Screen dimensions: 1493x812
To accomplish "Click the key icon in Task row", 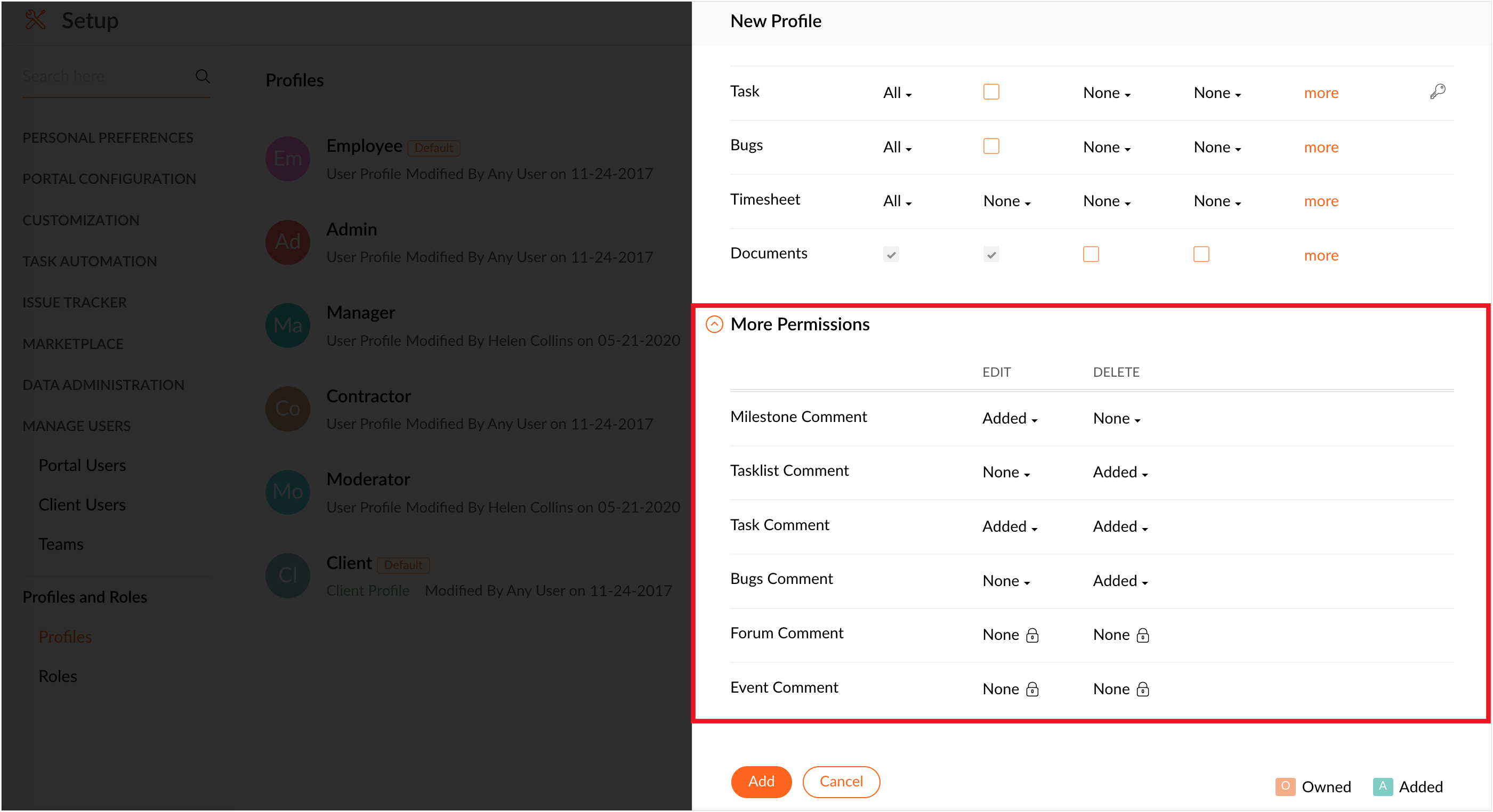I will click(1438, 92).
